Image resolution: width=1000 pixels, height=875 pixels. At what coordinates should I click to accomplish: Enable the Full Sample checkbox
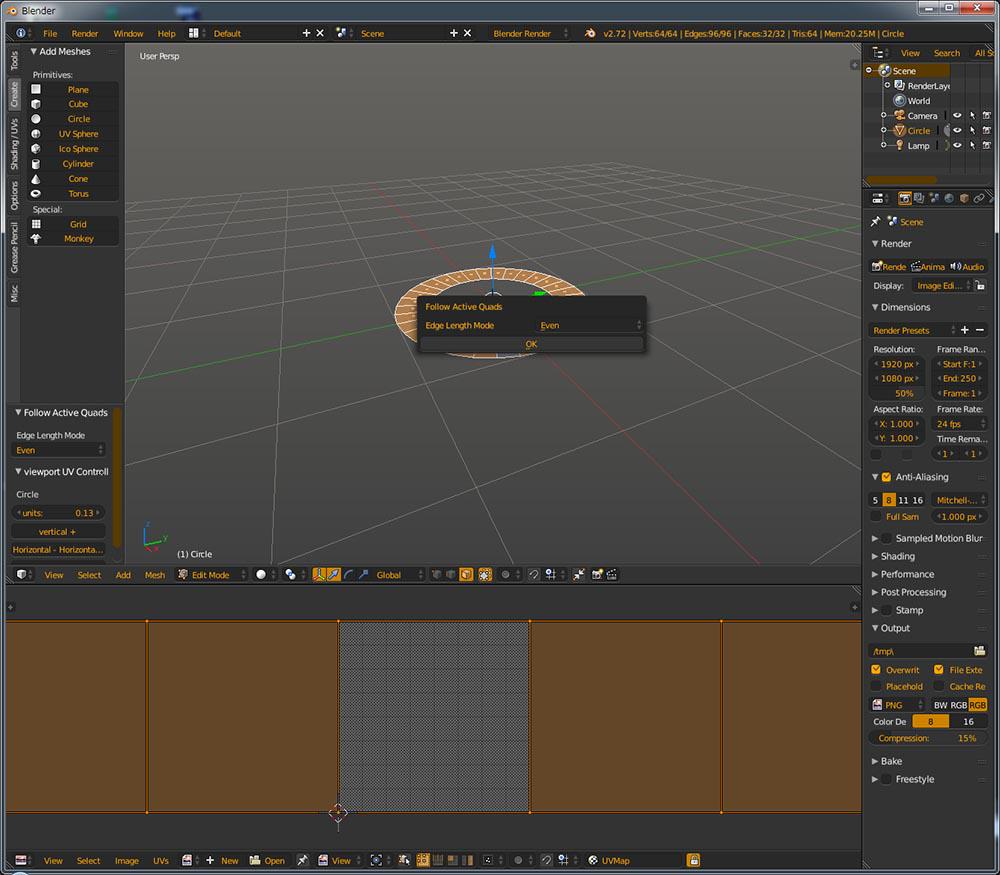click(876, 517)
